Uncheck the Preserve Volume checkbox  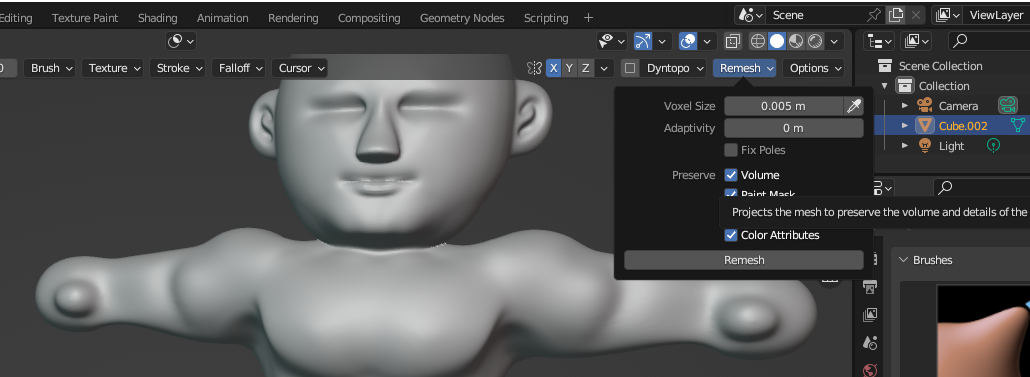[730, 175]
